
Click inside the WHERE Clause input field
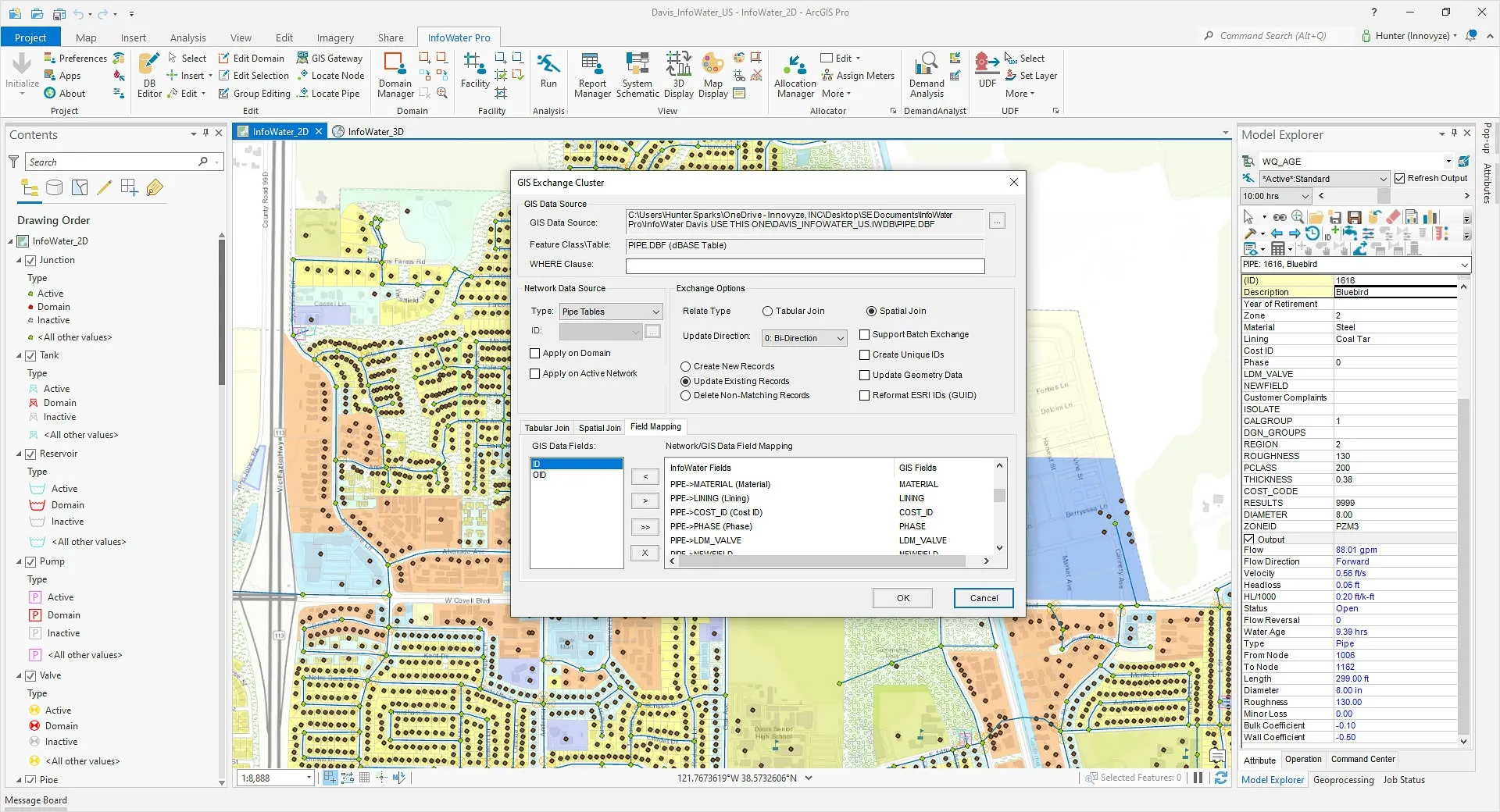804,265
